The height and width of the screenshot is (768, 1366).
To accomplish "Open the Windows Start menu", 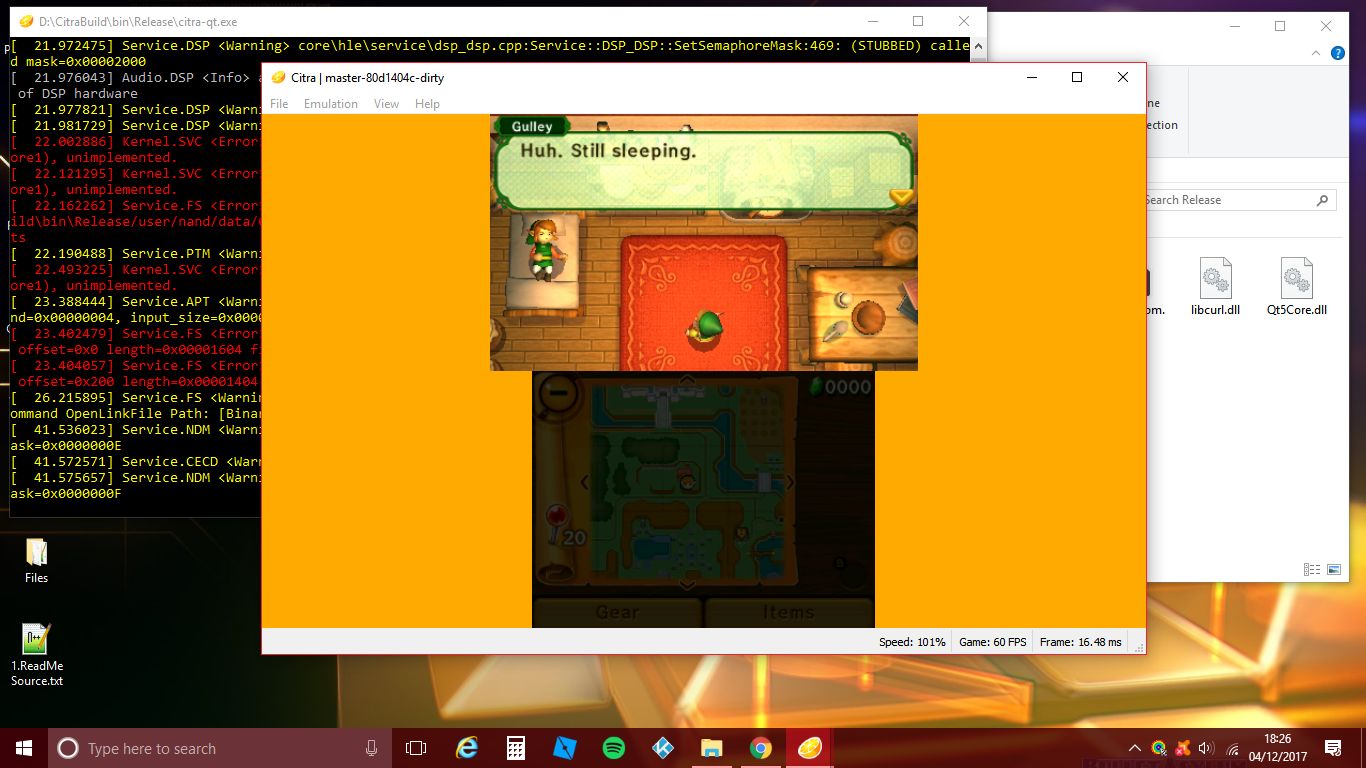I will (24, 748).
